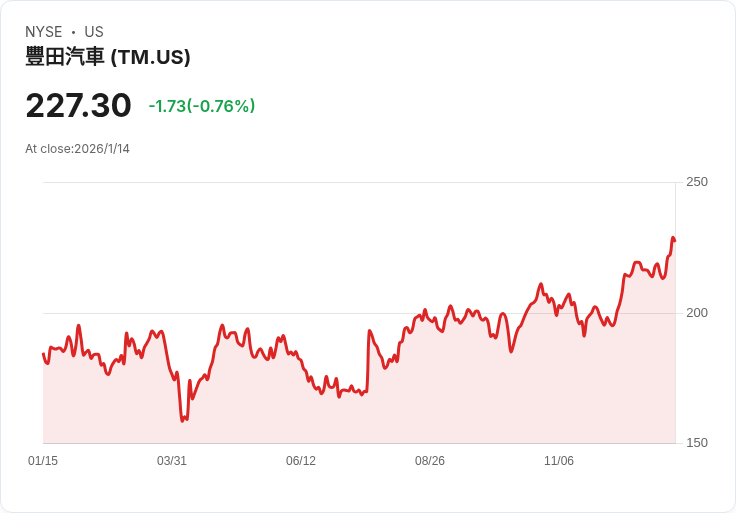Select the 01/15 date on the x-axis
Image resolution: width=736 pixels, height=513 pixels.
[43, 461]
